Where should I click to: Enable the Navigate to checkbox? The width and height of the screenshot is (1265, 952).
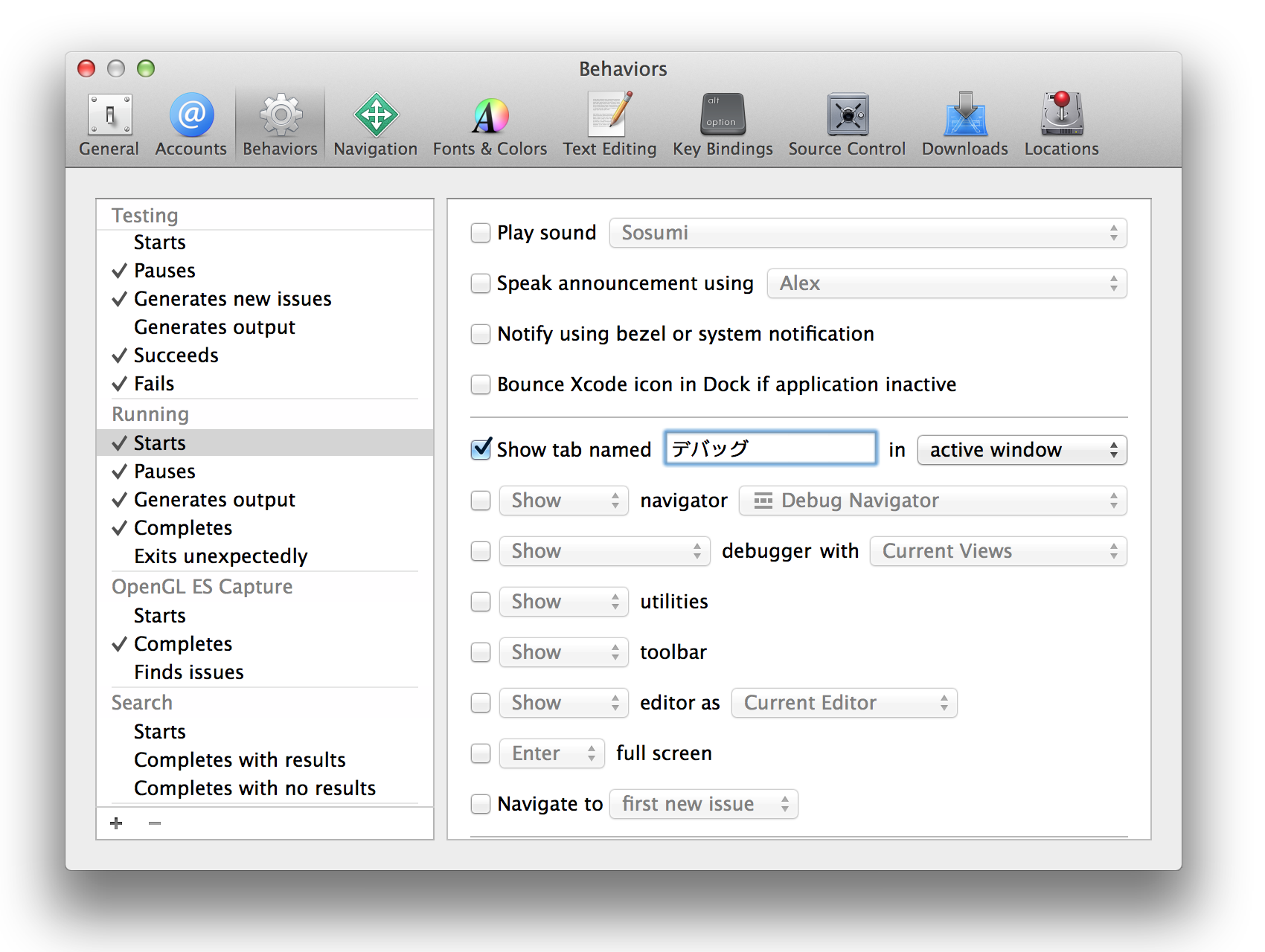click(481, 804)
